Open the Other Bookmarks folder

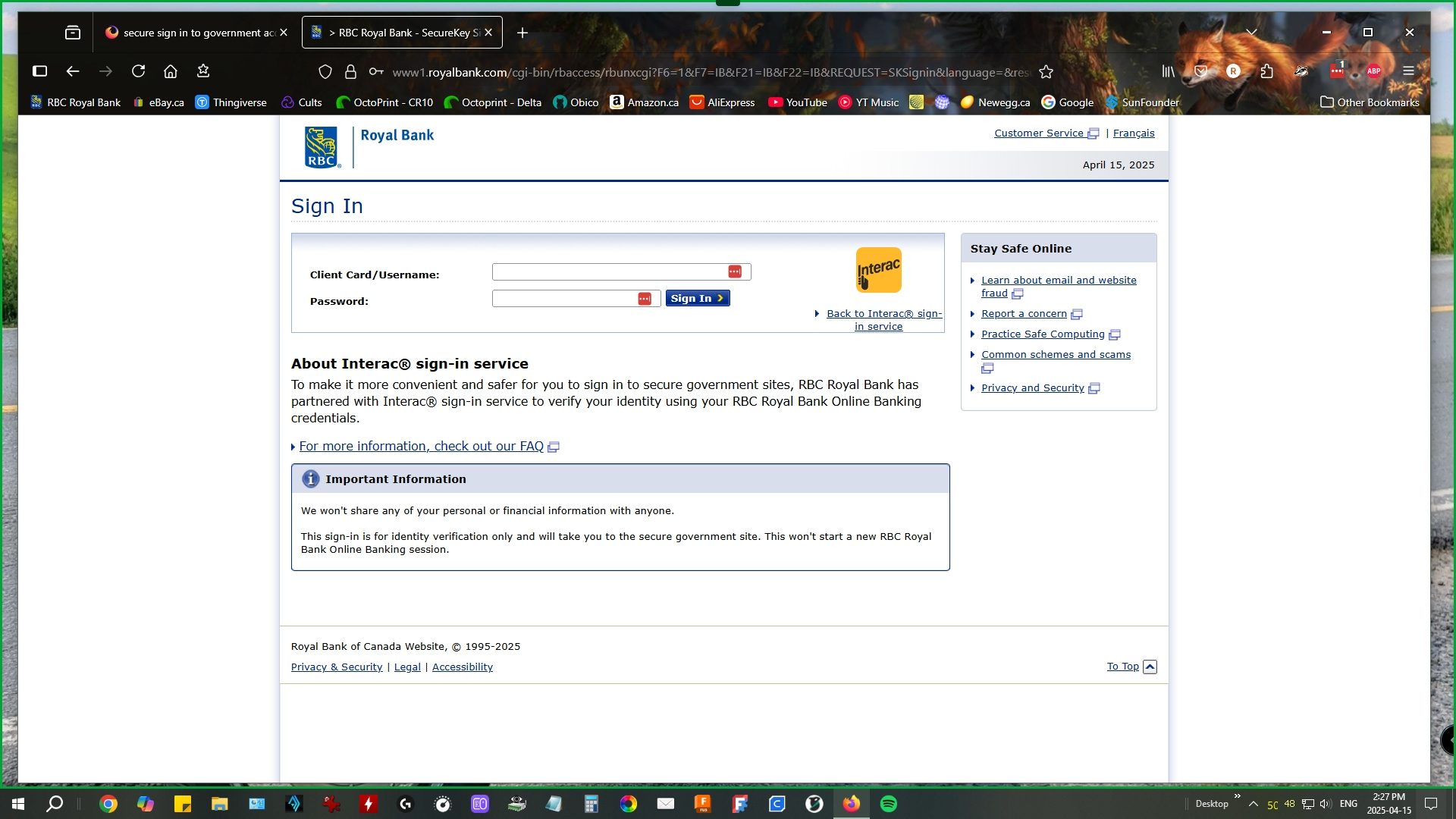(1370, 102)
